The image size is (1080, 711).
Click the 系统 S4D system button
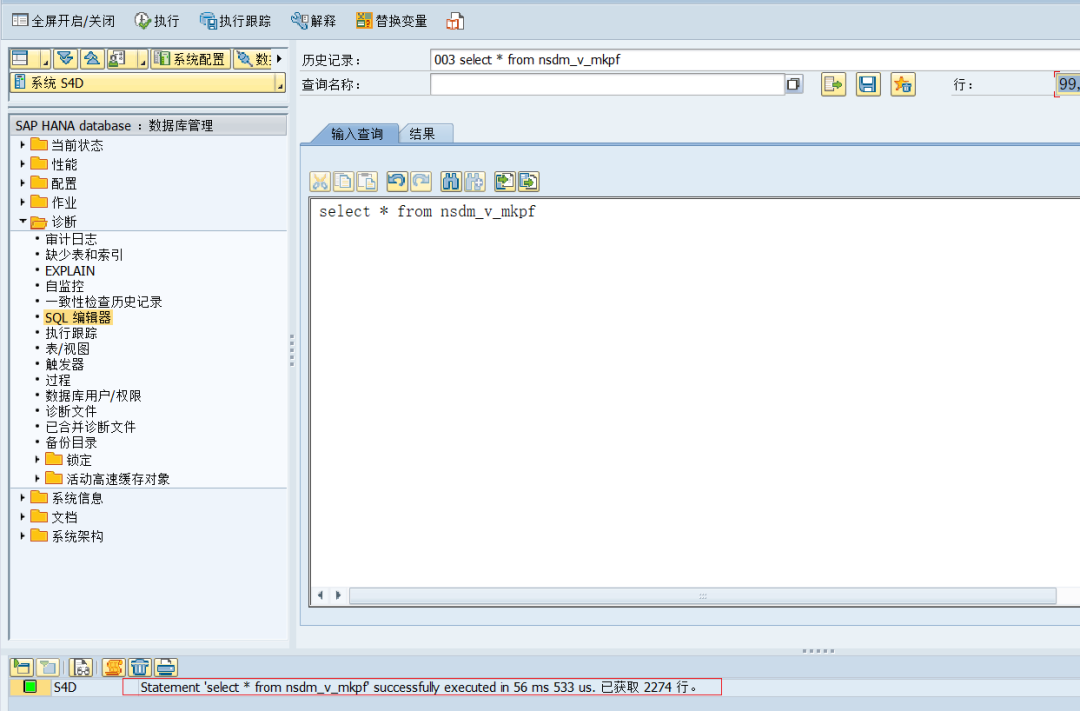(143, 83)
